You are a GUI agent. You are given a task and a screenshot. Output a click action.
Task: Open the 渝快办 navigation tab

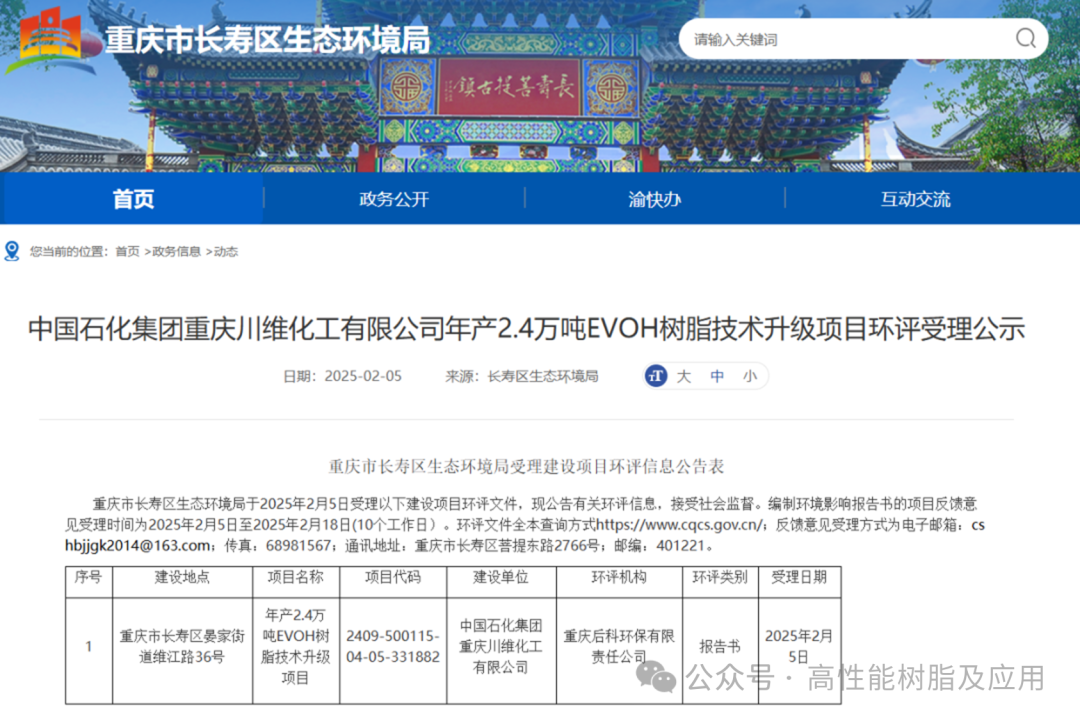point(654,199)
